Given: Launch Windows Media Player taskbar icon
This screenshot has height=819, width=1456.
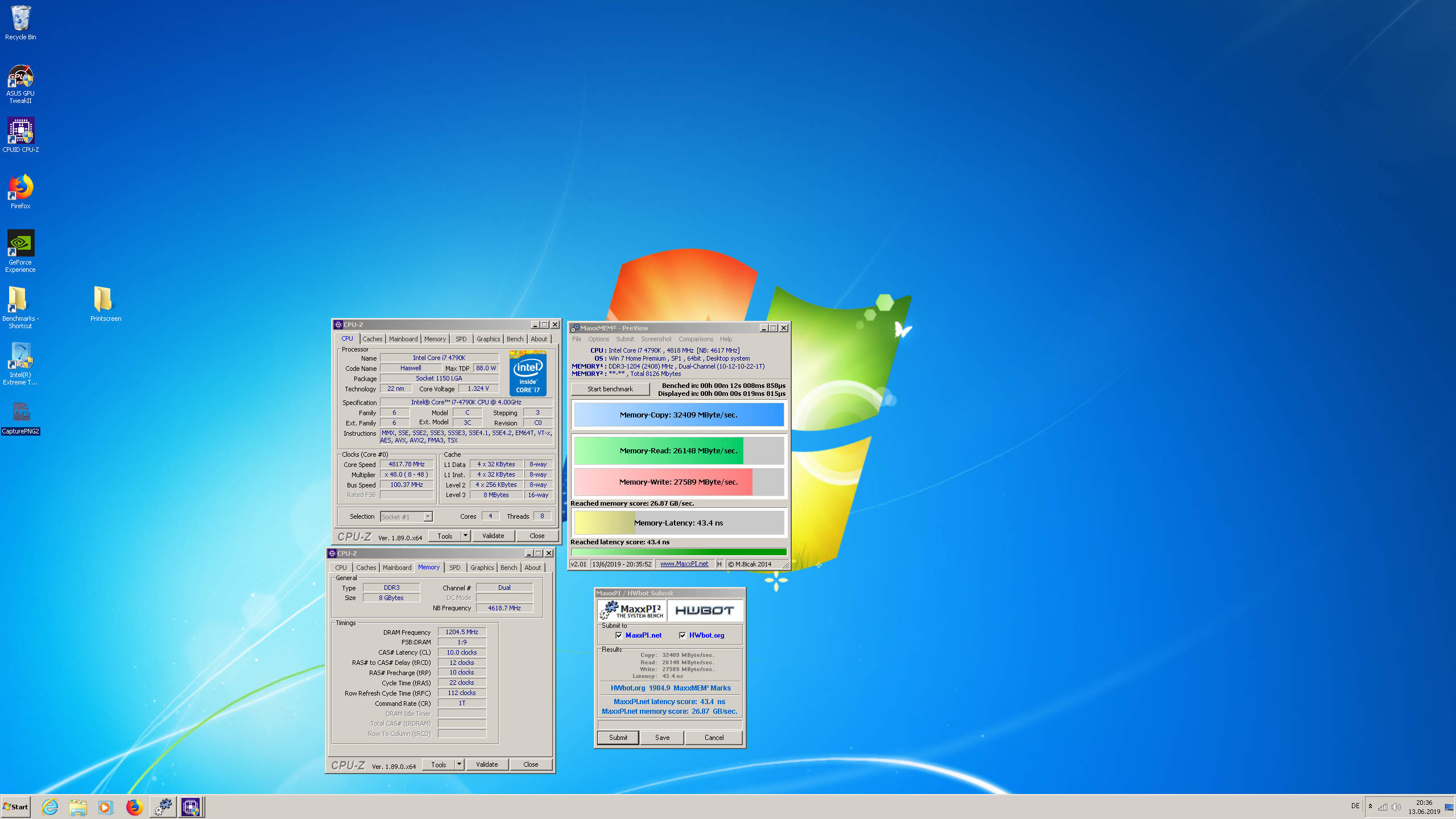Looking at the screenshot, I should (x=105, y=806).
